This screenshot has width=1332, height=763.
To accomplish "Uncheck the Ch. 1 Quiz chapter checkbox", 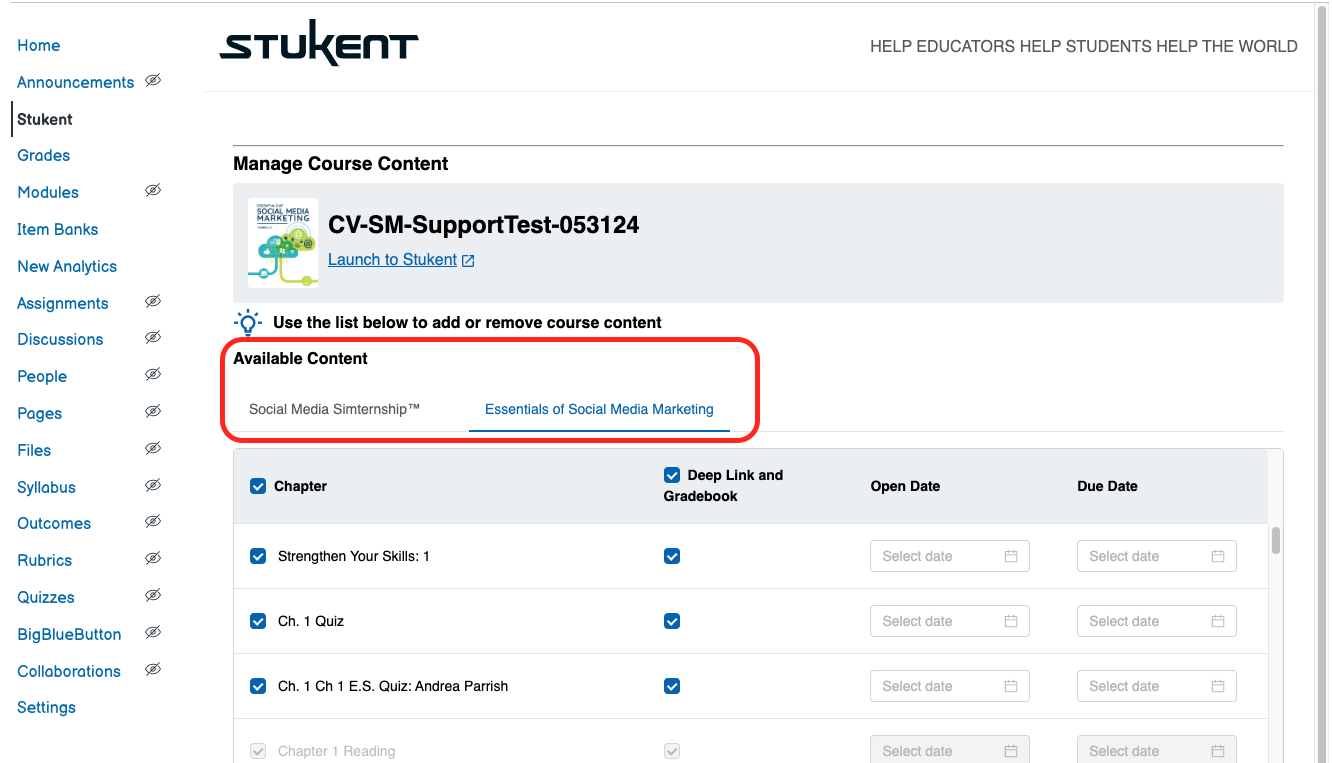I will tap(258, 621).
